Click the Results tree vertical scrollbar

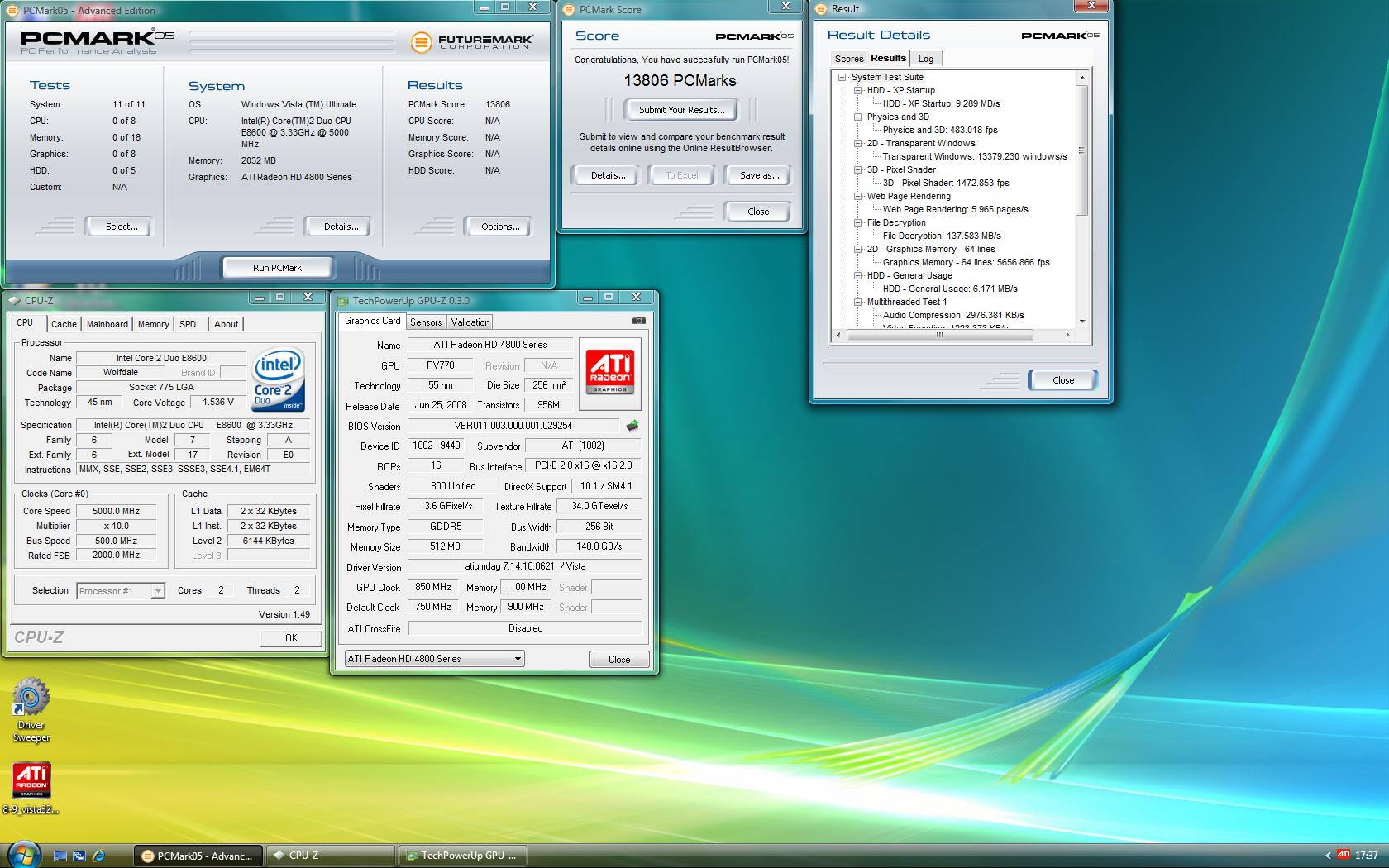click(x=1081, y=149)
